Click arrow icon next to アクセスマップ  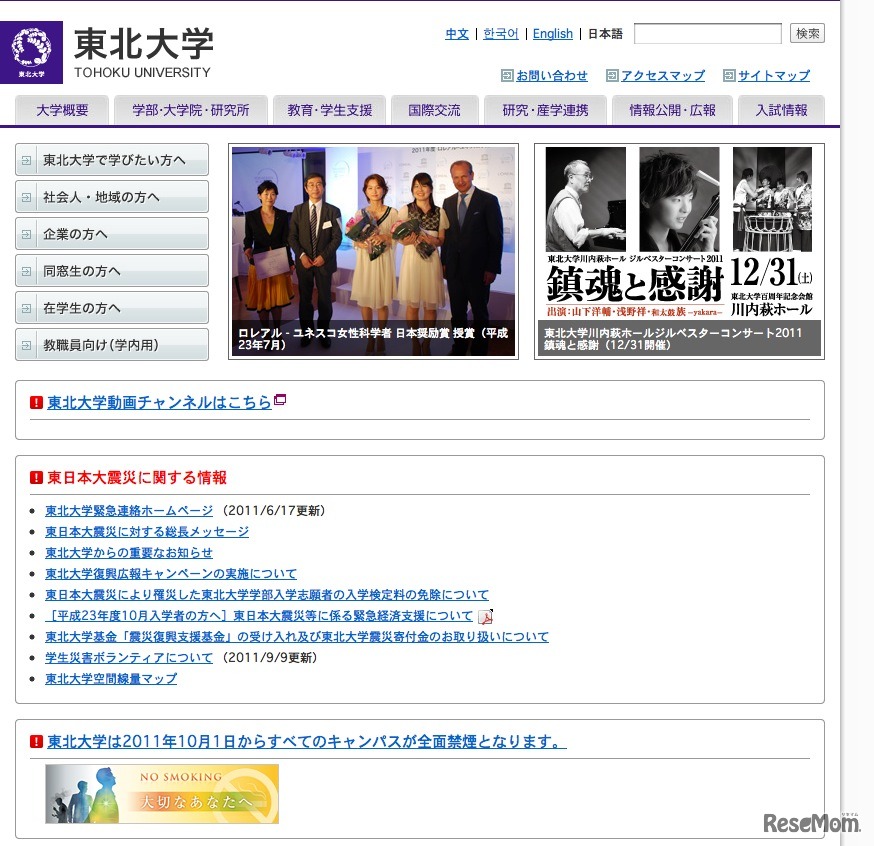point(612,75)
